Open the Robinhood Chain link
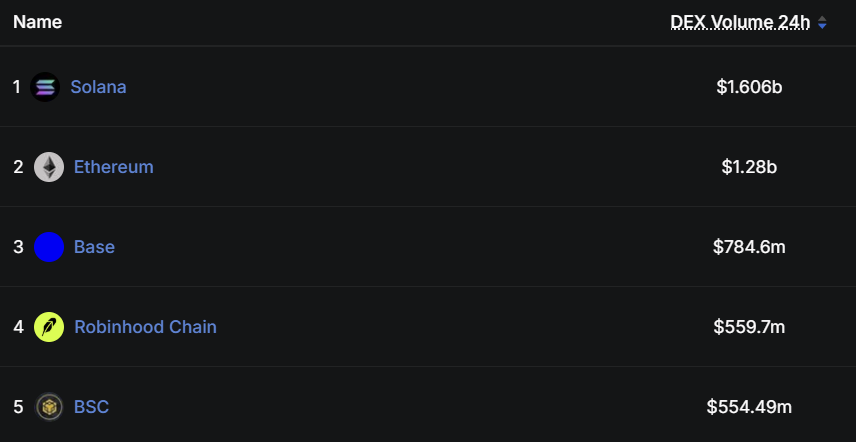Screen dimensions: 856x442 (x=145, y=327)
